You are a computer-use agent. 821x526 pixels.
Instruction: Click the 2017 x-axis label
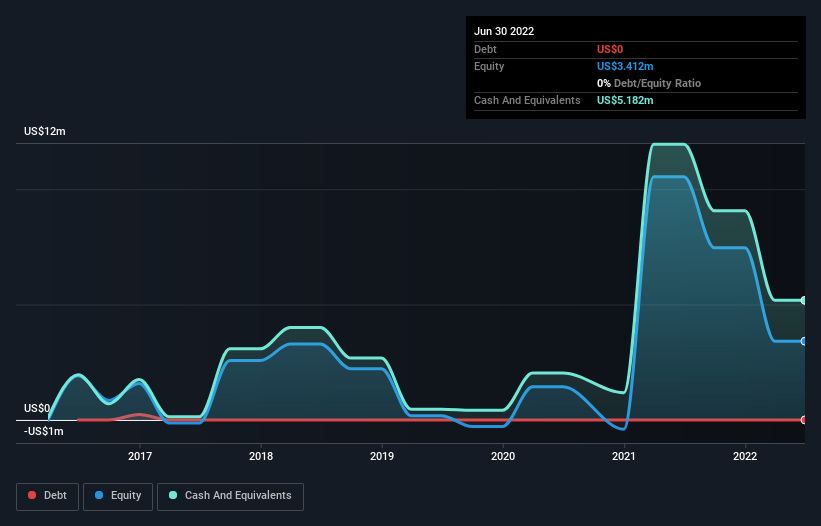(140, 456)
